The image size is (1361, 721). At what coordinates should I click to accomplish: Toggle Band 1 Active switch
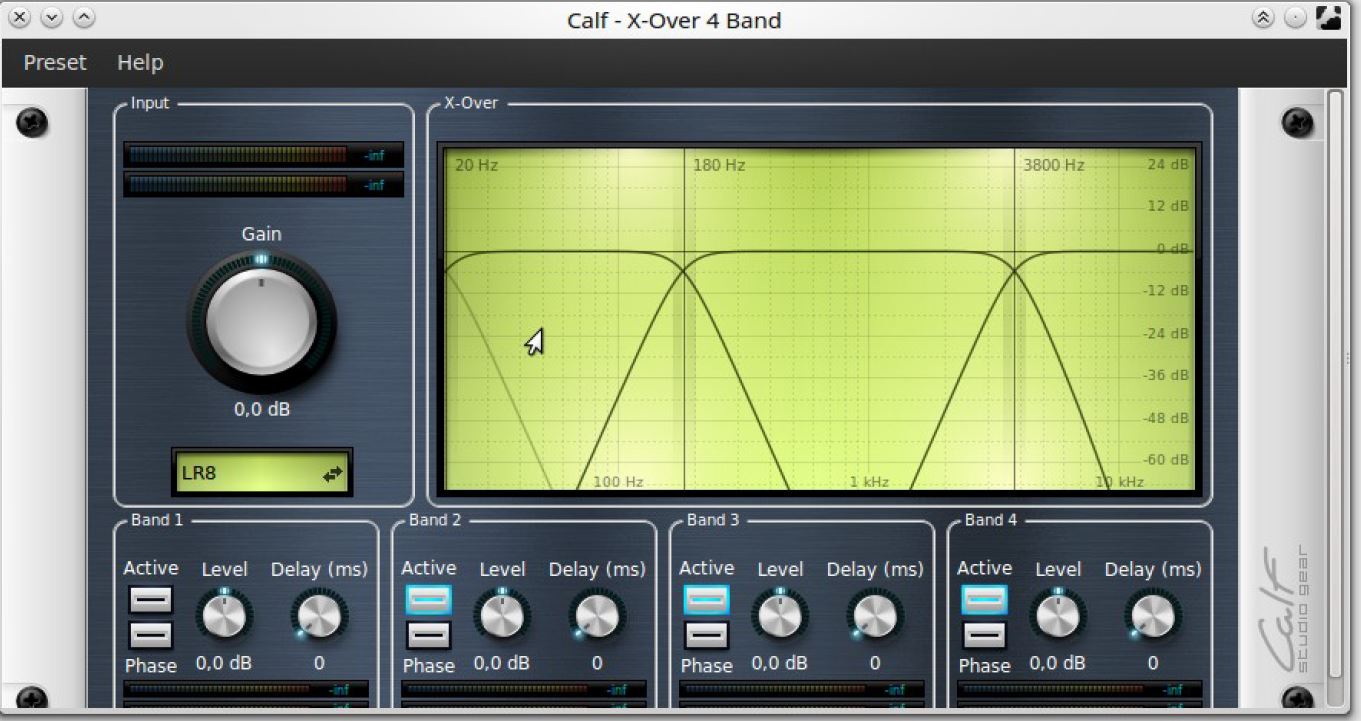(x=150, y=600)
